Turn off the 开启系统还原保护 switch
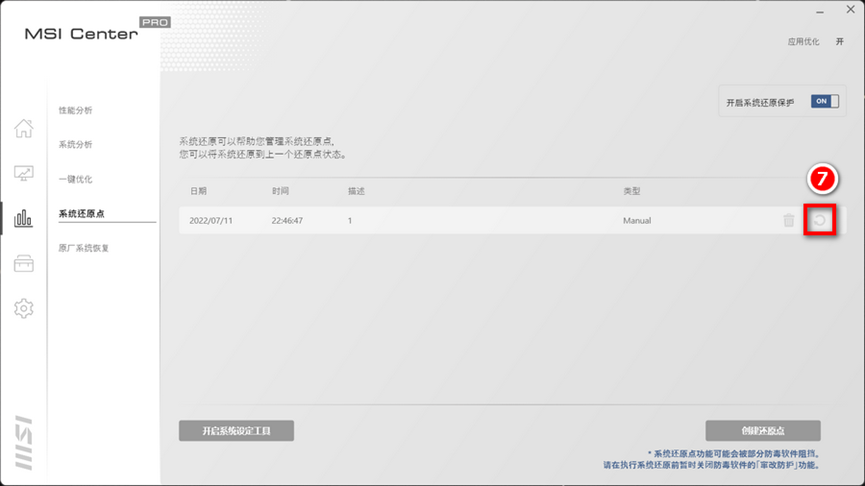Image resolution: width=865 pixels, height=486 pixels. click(824, 102)
